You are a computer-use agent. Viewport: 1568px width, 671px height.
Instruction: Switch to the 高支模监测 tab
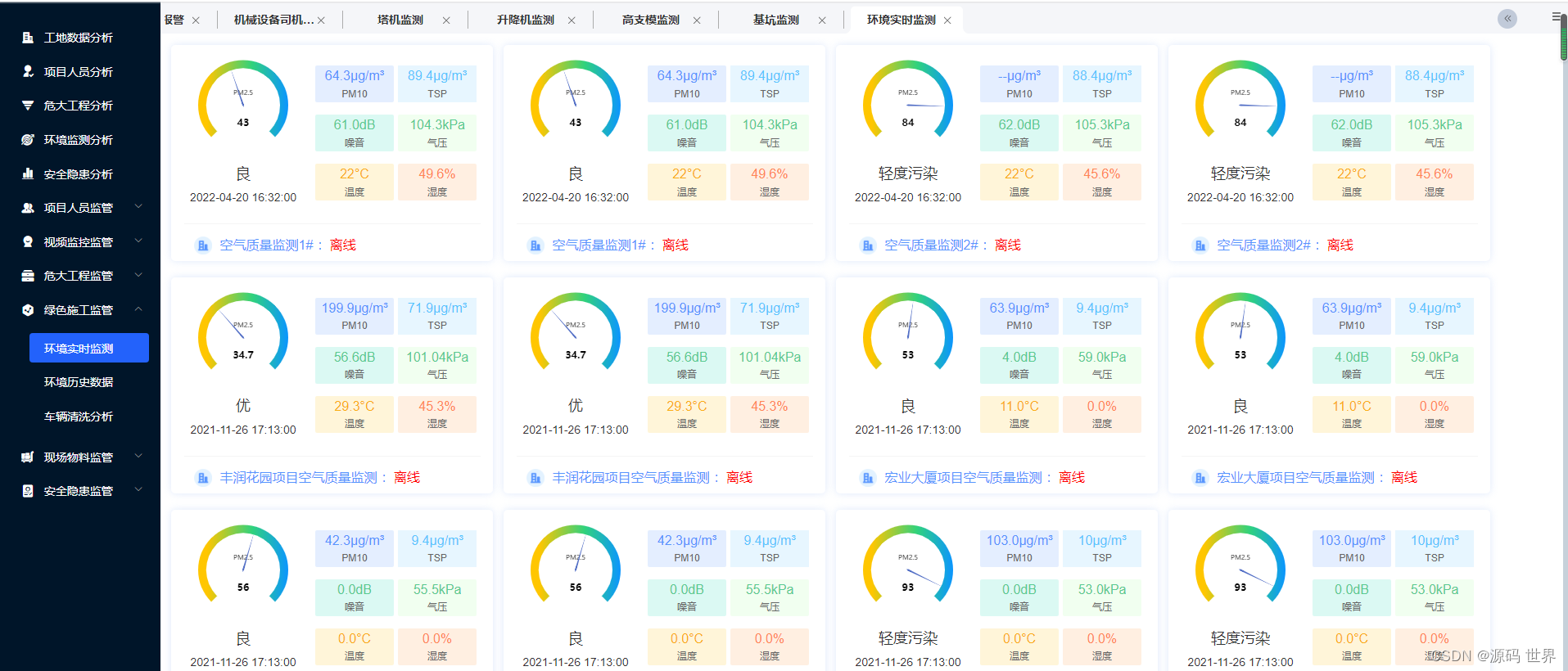click(x=651, y=20)
